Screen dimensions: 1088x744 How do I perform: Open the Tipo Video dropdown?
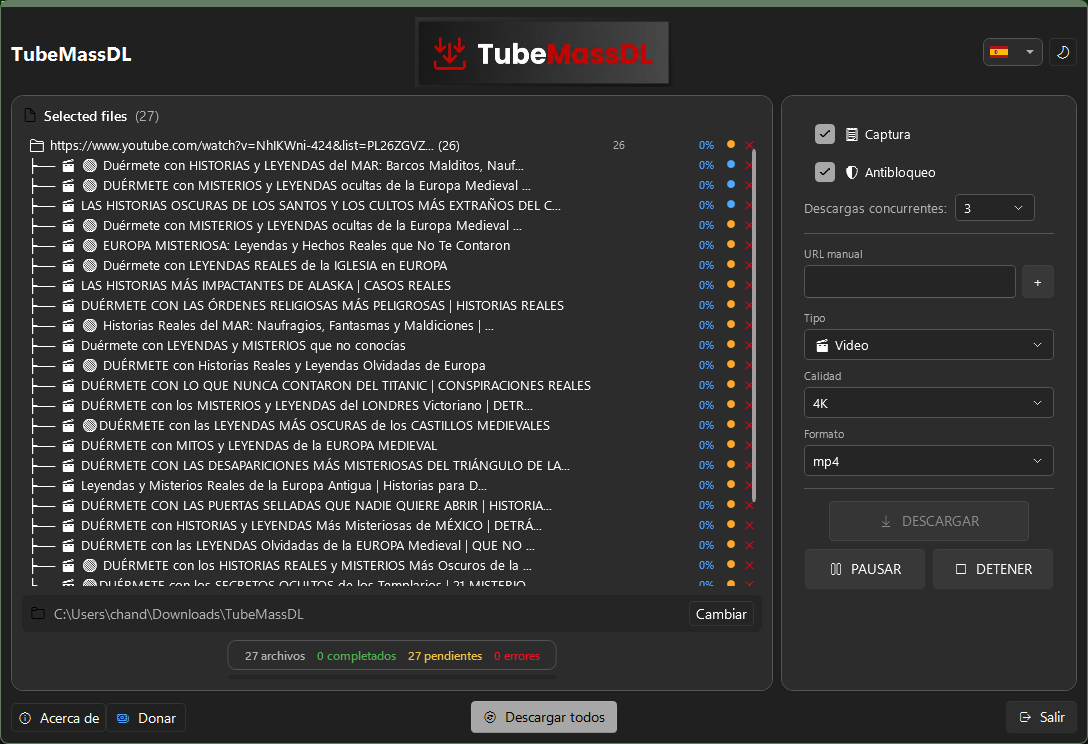click(x=928, y=345)
